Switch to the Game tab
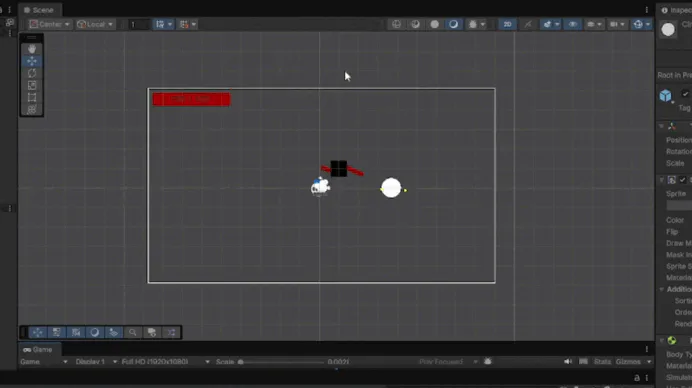 point(38,350)
